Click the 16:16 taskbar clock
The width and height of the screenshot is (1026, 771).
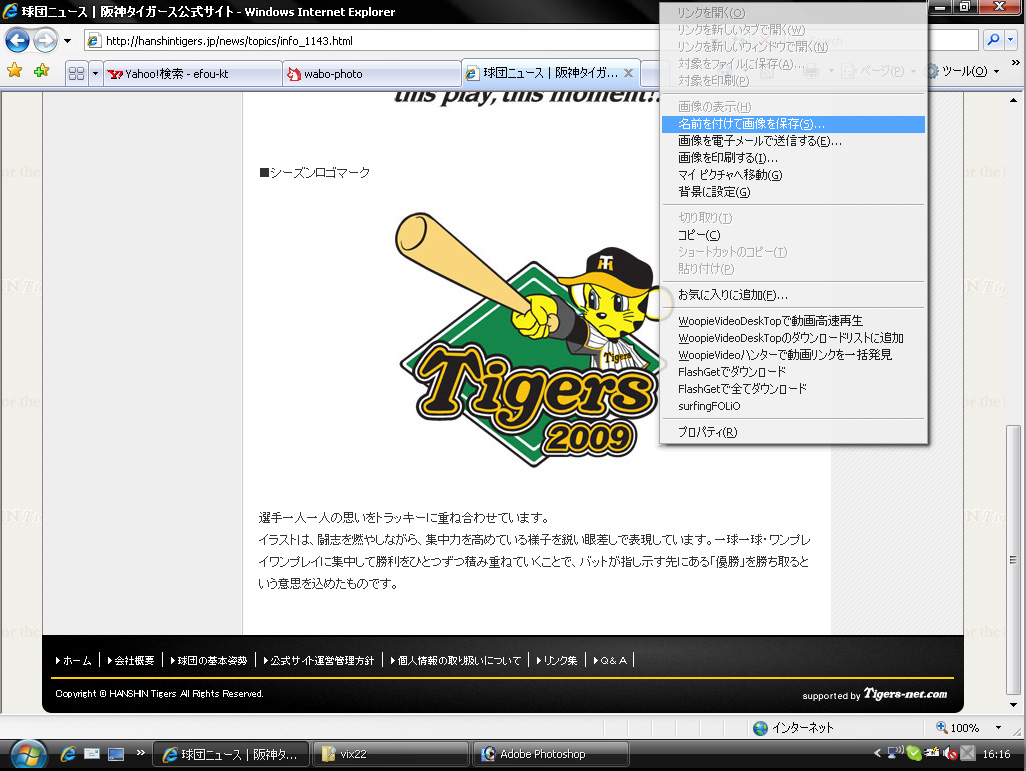click(x=996, y=754)
